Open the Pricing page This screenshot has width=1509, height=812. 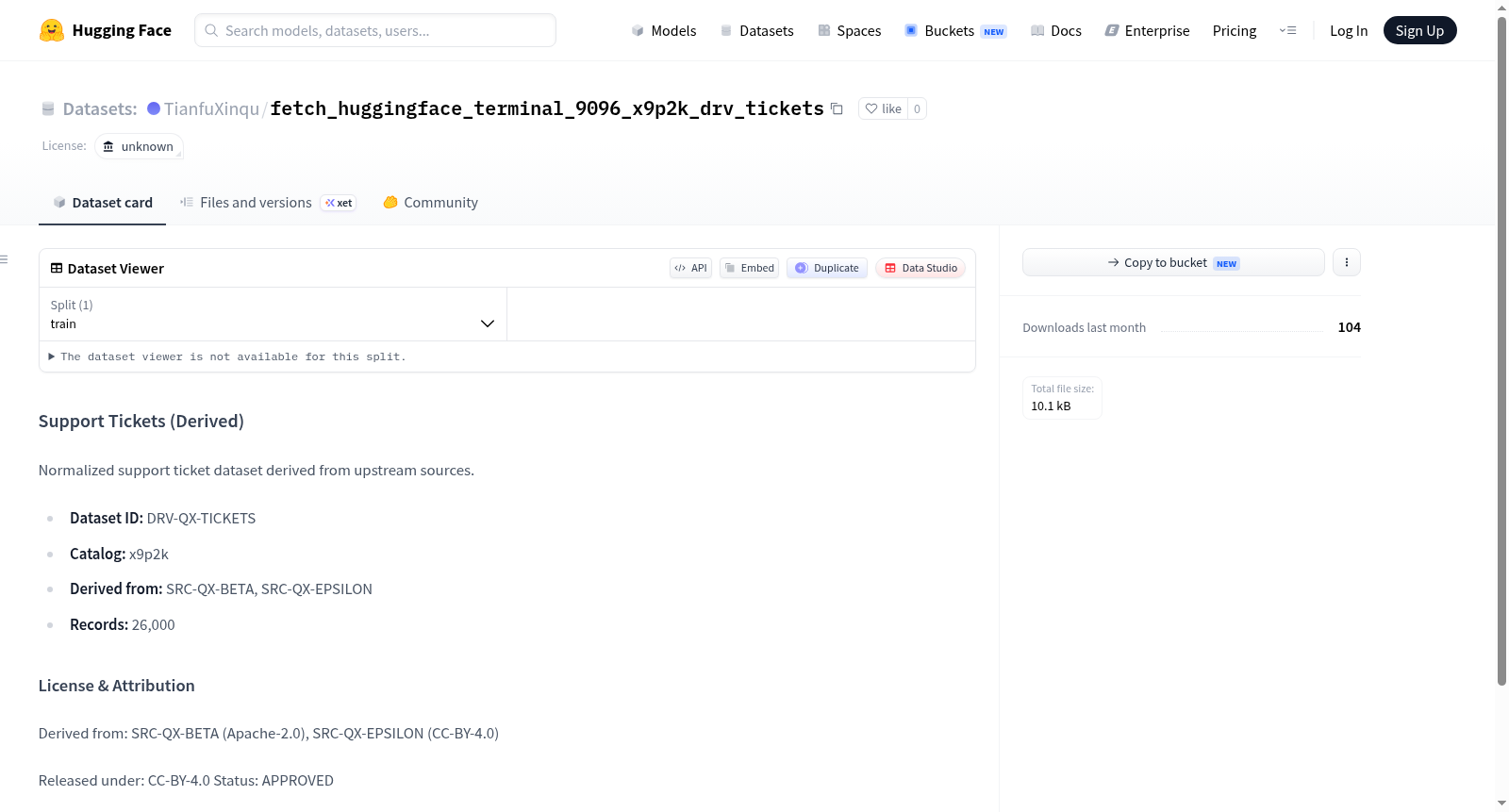(1235, 30)
